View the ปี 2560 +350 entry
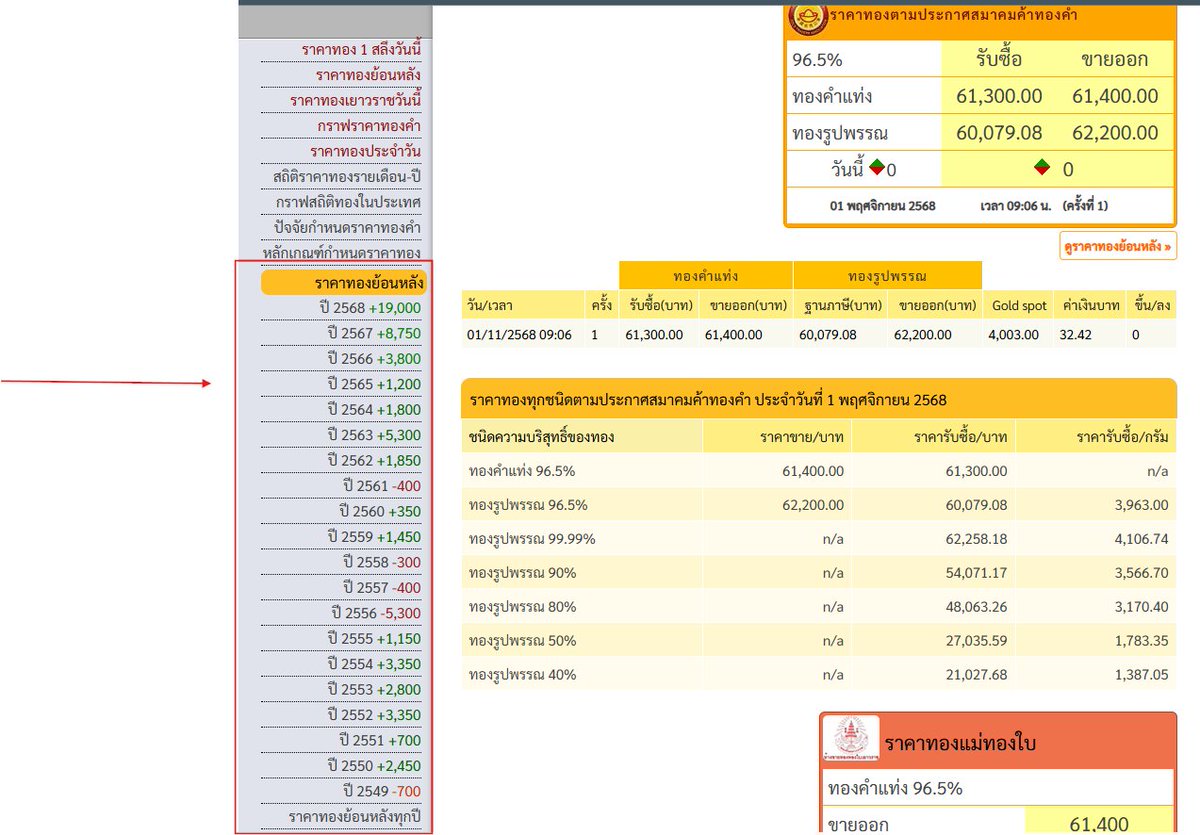The width and height of the screenshot is (1200, 835). point(378,511)
